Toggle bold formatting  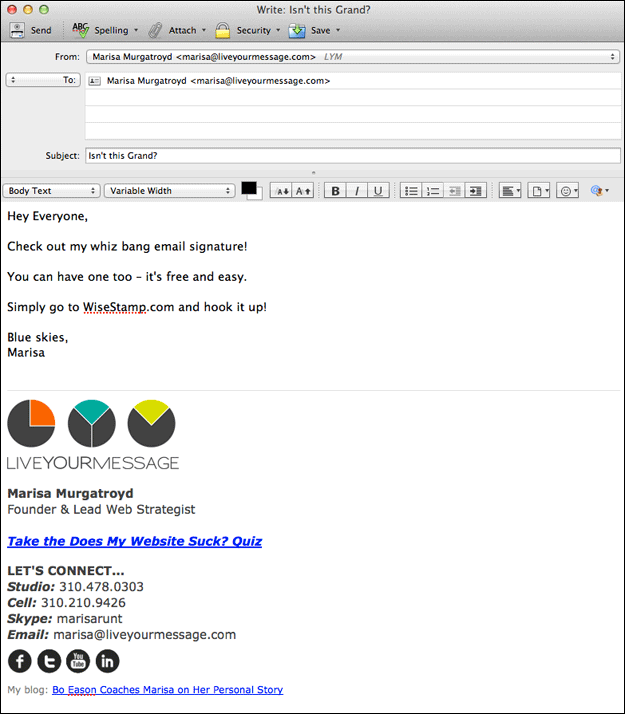(335, 191)
